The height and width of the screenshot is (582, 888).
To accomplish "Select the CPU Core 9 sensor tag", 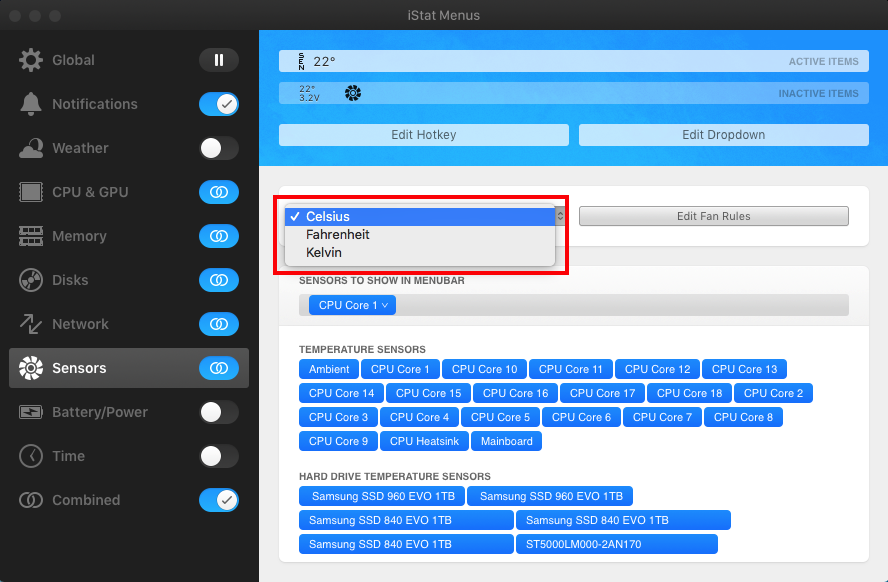I will 338,441.
